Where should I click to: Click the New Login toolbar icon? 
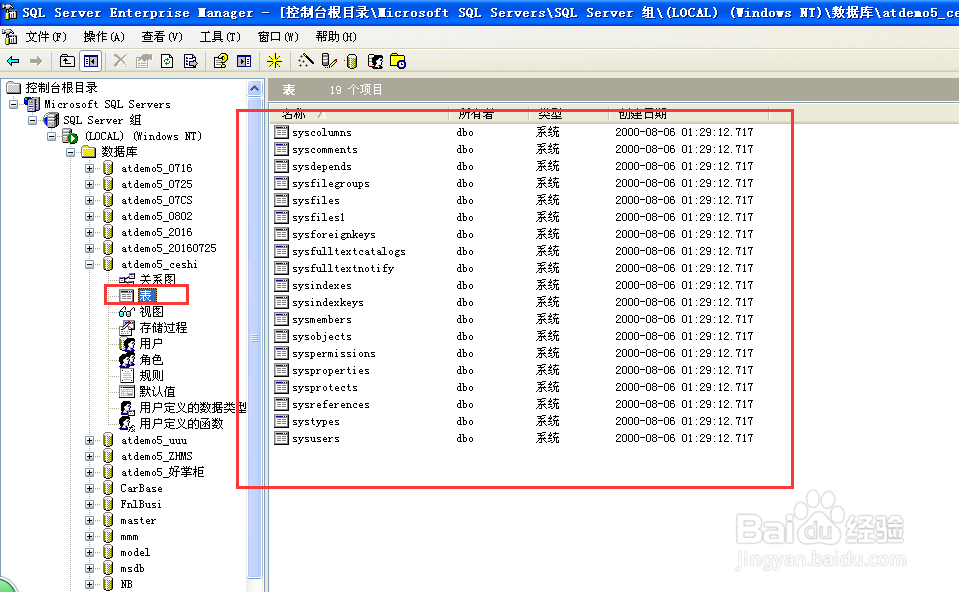[x=375, y=61]
